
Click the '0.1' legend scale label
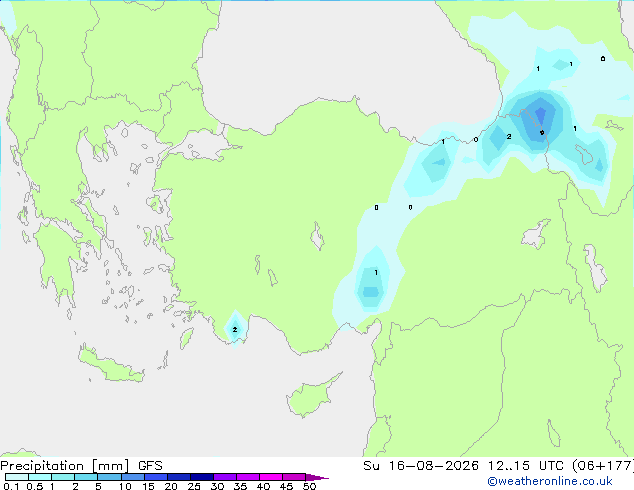(x=11, y=486)
